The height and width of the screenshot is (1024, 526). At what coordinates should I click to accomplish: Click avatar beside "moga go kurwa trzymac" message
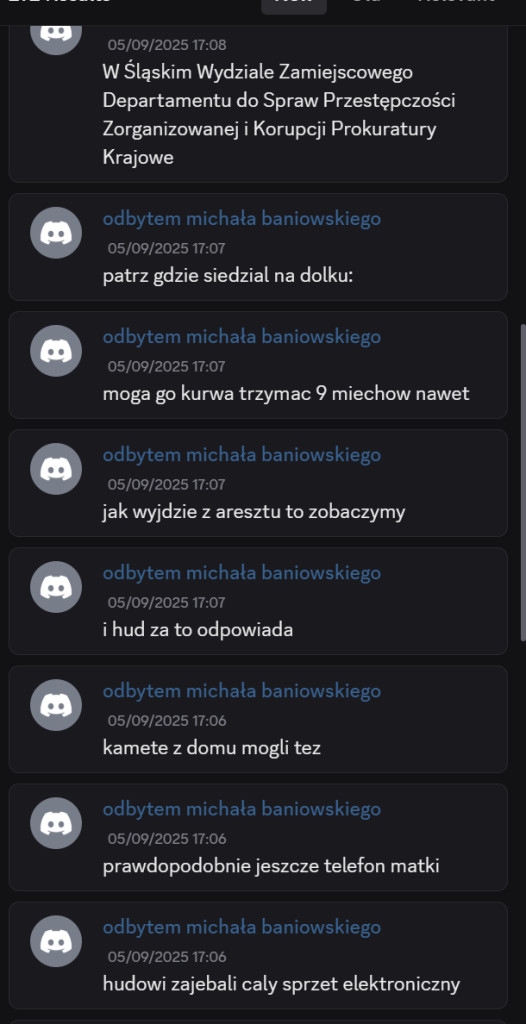coord(56,351)
